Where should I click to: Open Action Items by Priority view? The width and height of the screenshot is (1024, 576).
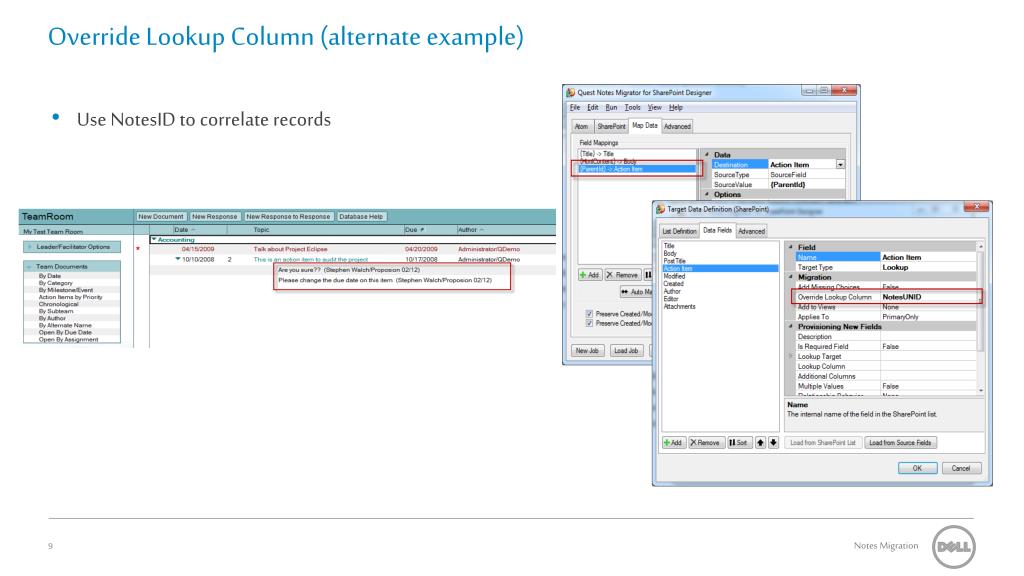[71, 297]
